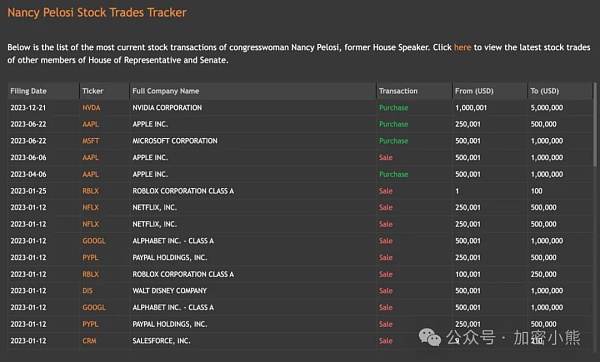Click the "5,000,000" To value
Viewport: 600px width, 362px height.
547,108
